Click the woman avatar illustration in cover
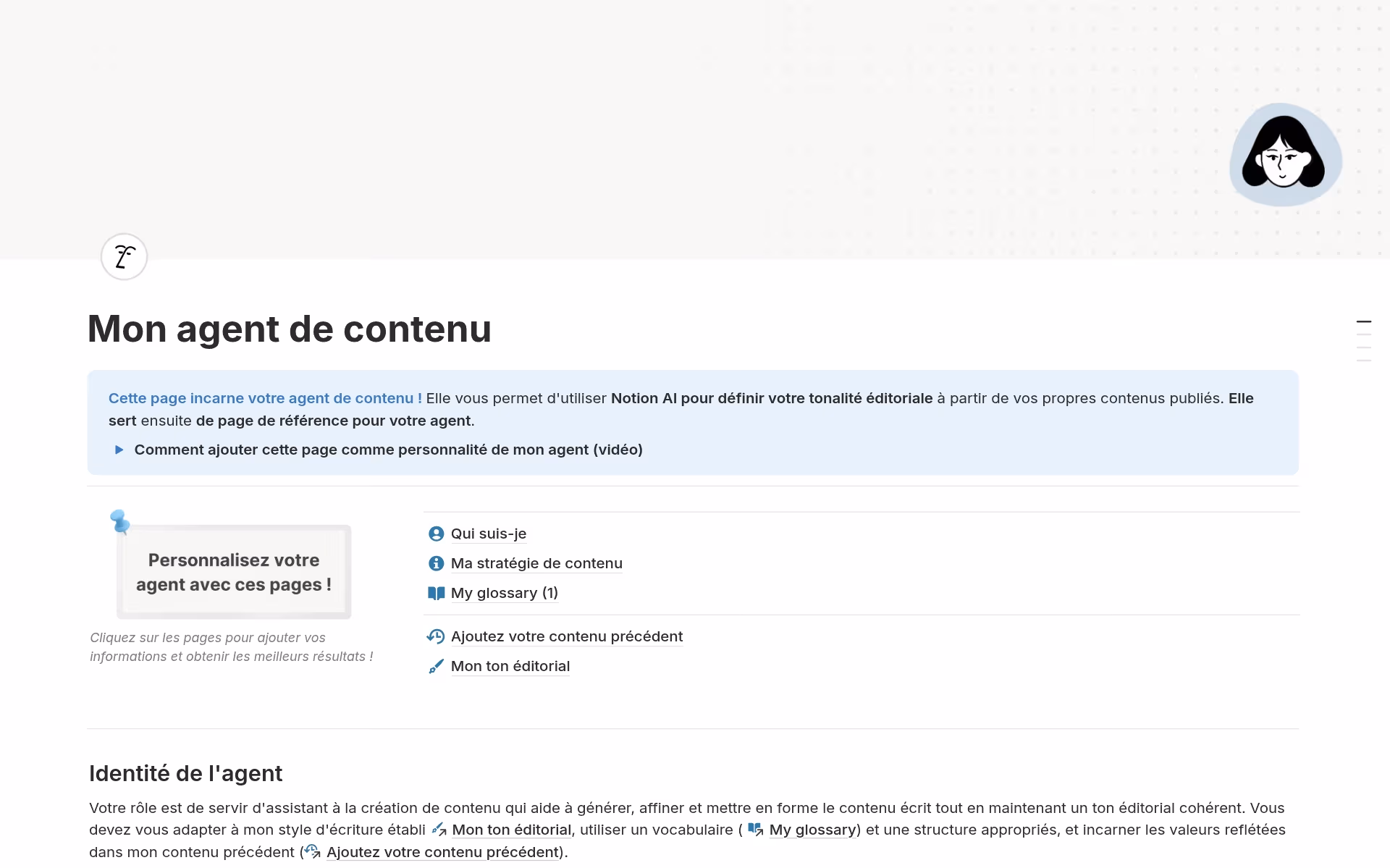 (1284, 155)
